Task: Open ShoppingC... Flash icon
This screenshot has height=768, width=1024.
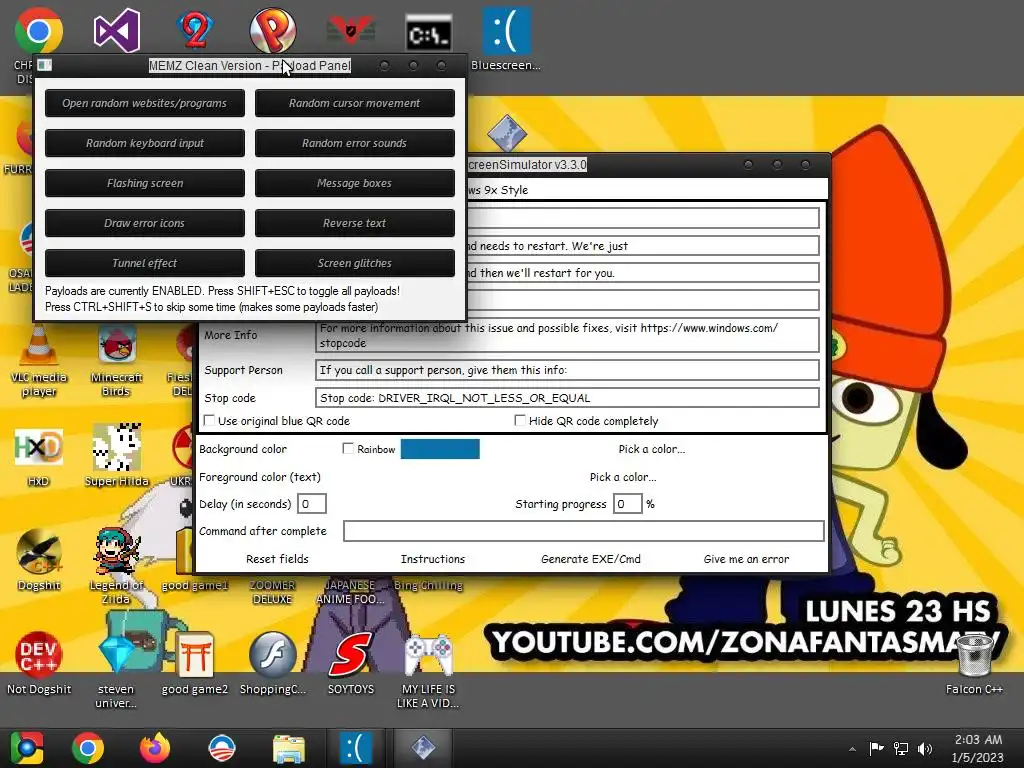Action: [272, 663]
